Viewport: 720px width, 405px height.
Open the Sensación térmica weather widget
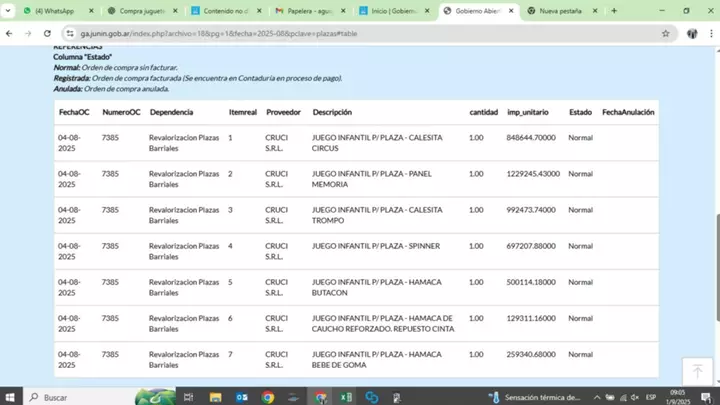pos(535,397)
